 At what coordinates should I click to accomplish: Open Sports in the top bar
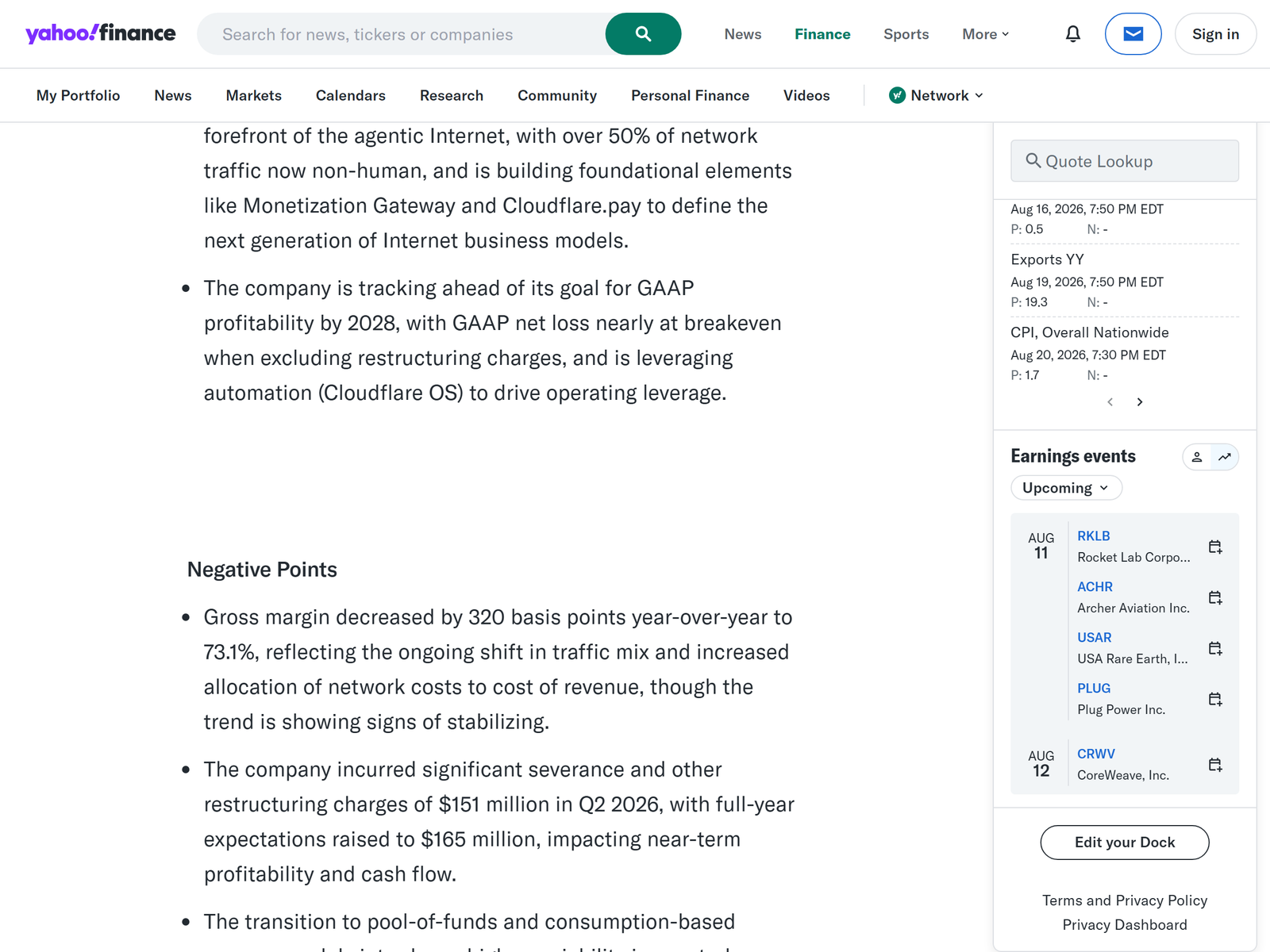906,34
